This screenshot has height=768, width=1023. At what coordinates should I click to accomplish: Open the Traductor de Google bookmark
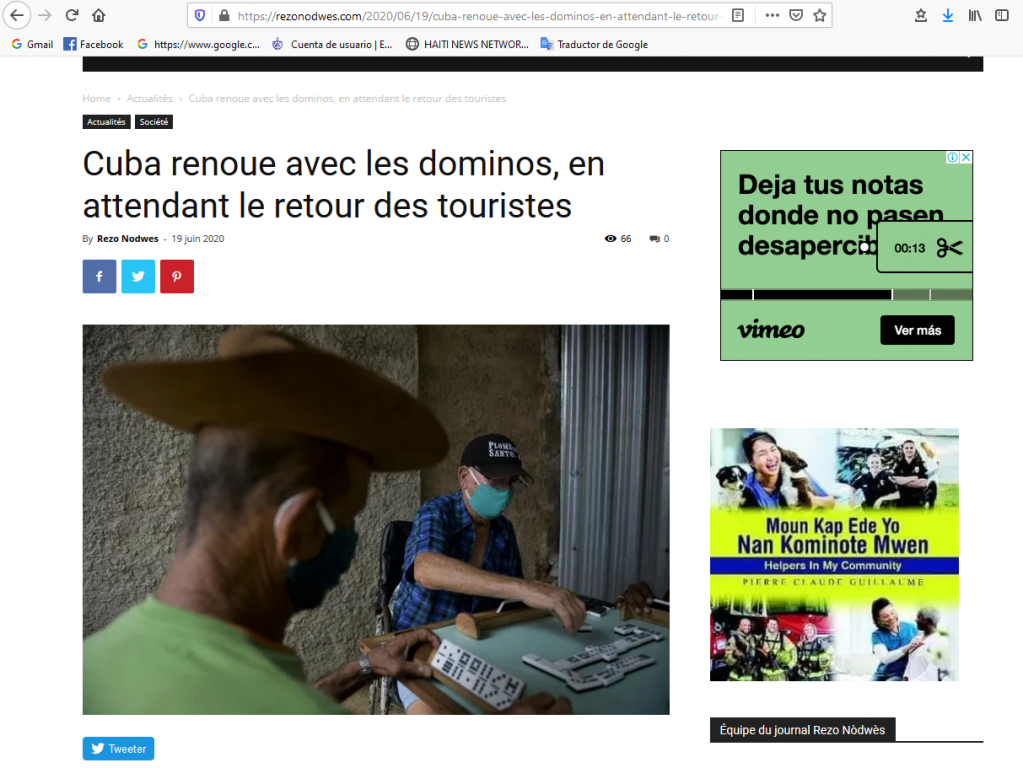point(594,44)
